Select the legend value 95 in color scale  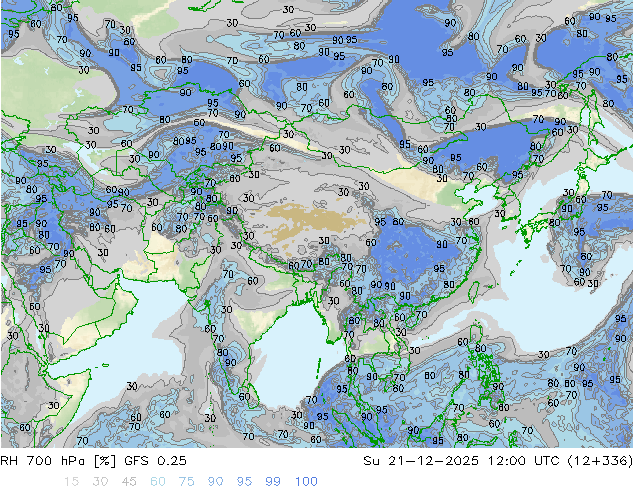pos(244,482)
